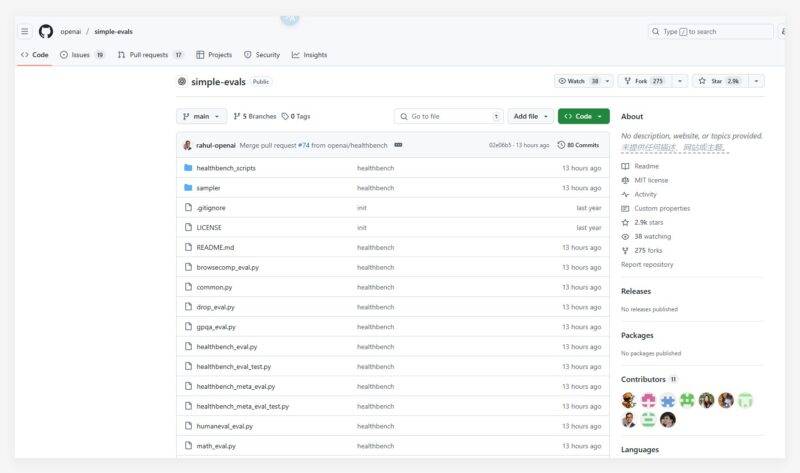Switch to the Pull requests tab

[x=151, y=55]
